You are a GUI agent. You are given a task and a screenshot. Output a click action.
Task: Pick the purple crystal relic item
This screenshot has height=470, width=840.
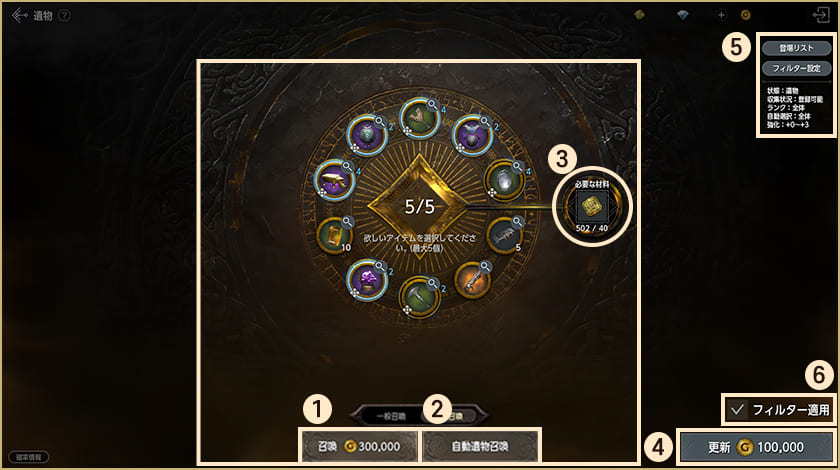[x=367, y=280]
